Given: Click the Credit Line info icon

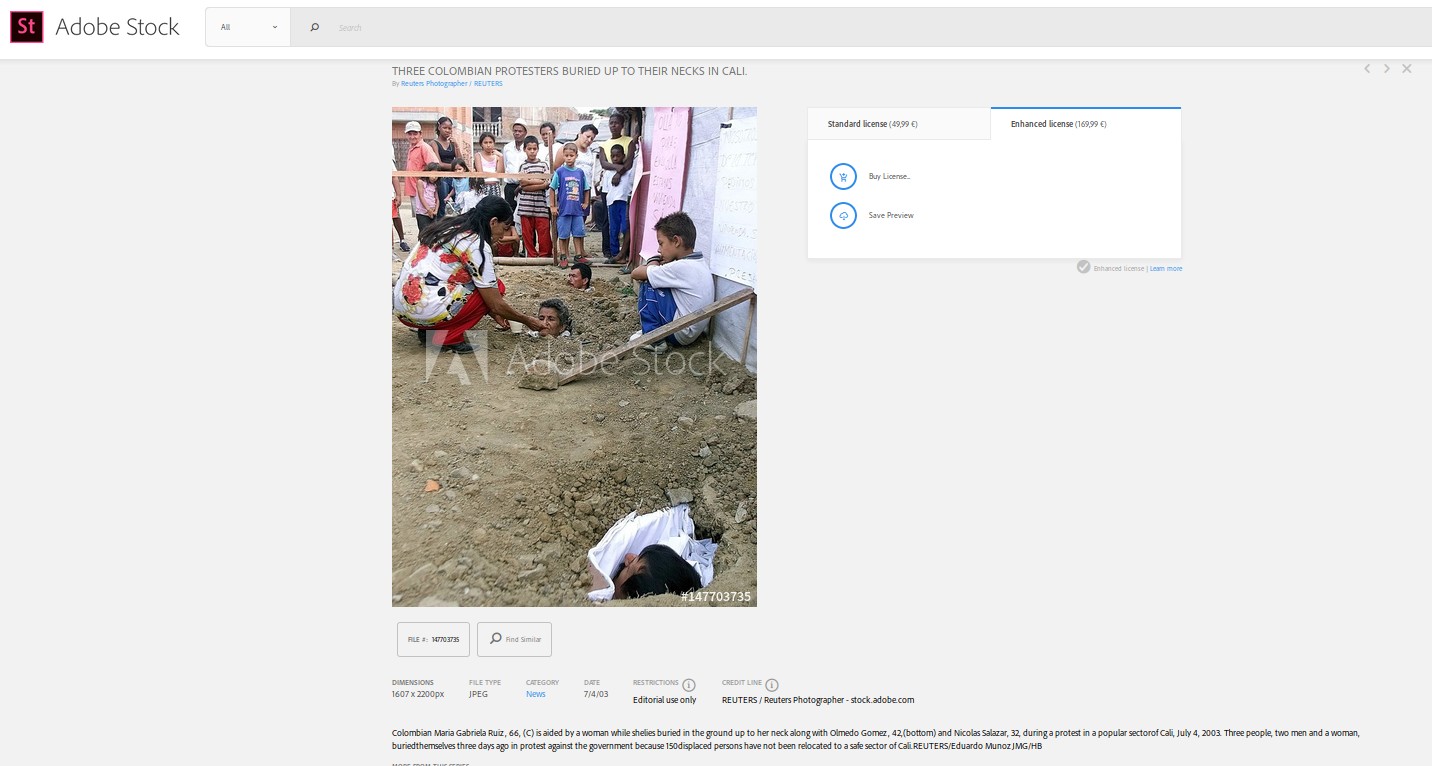Looking at the screenshot, I should [x=772, y=685].
